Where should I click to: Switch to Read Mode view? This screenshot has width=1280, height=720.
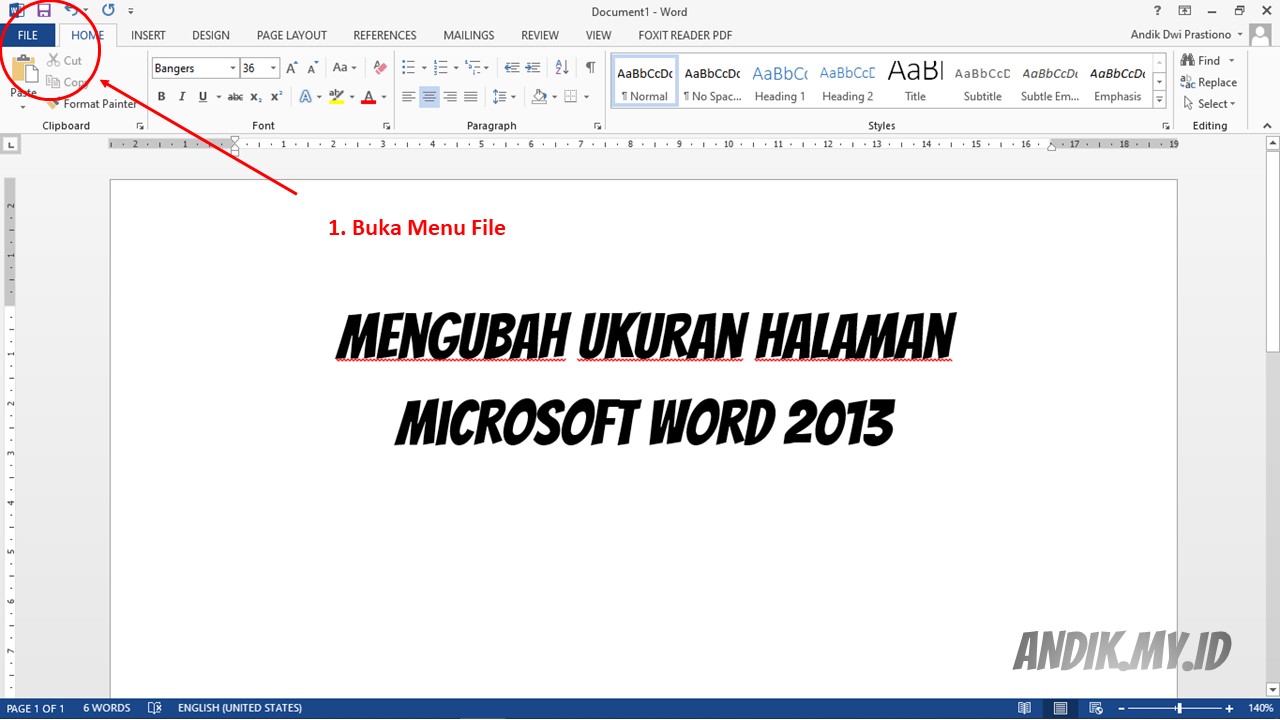1024,708
